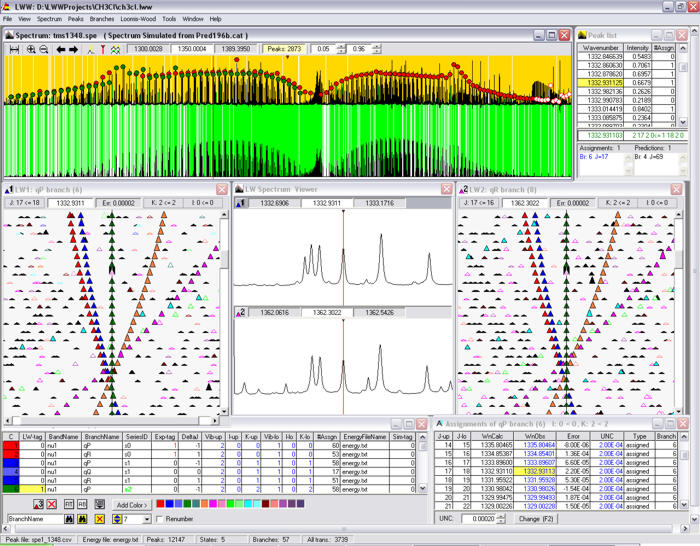Screen dimensions: 700x546
Task: Click the red X delete branch icon
Action: click(x=52, y=504)
